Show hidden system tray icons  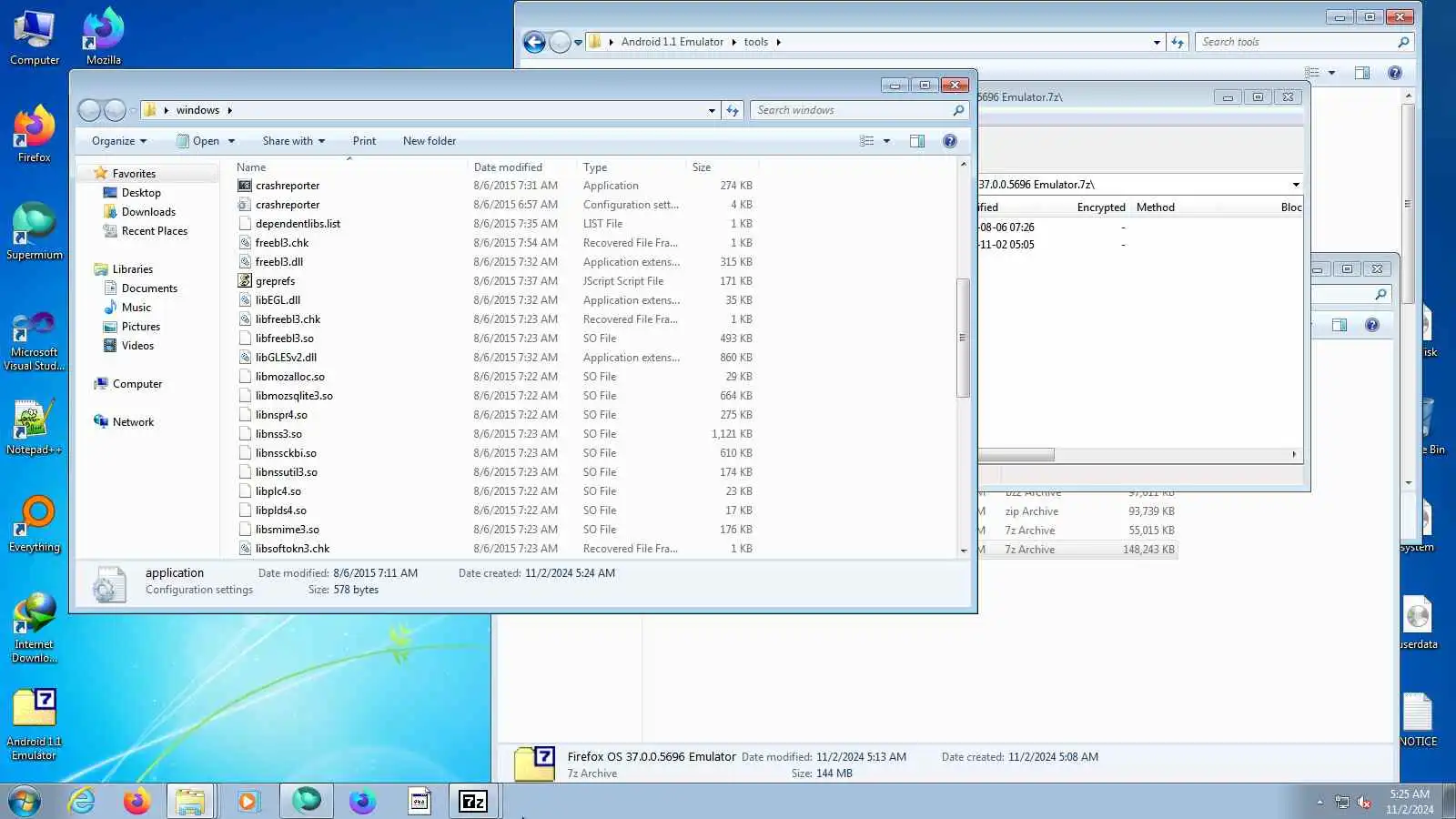click(1319, 802)
